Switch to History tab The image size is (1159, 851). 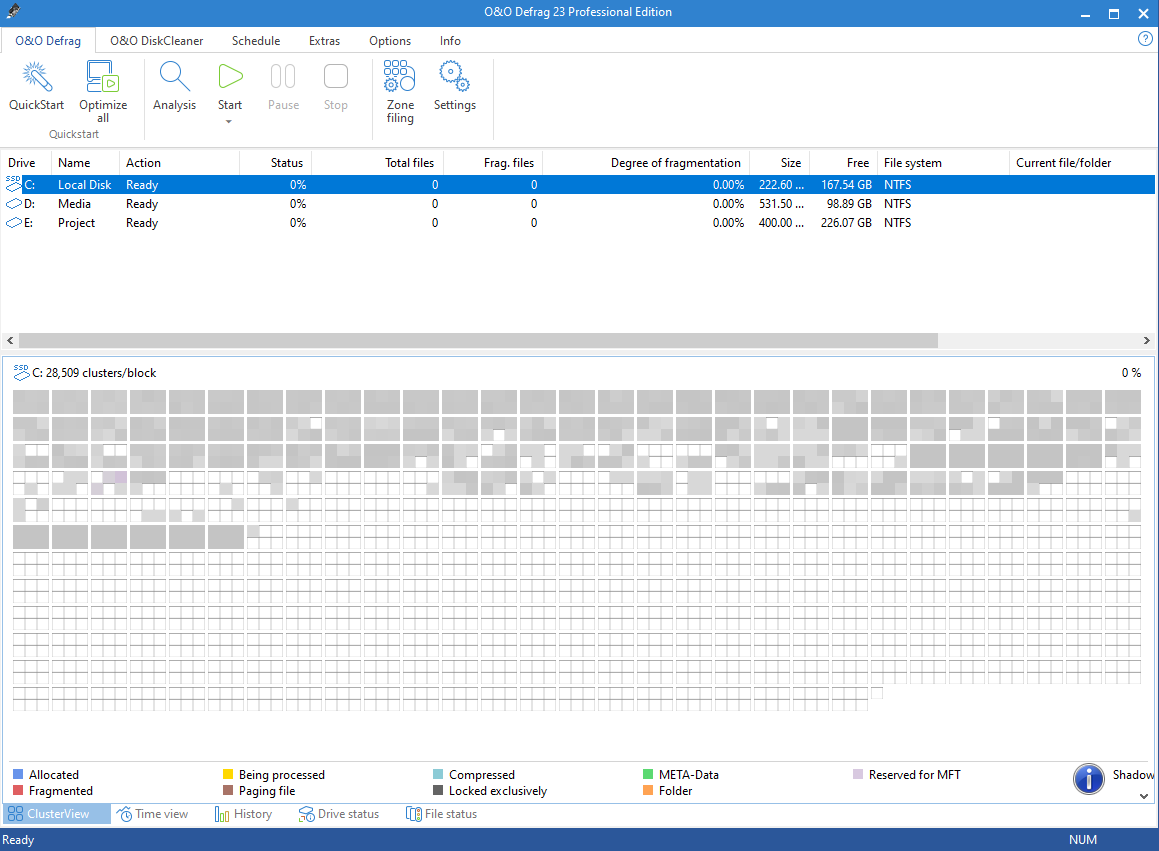coord(243,814)
